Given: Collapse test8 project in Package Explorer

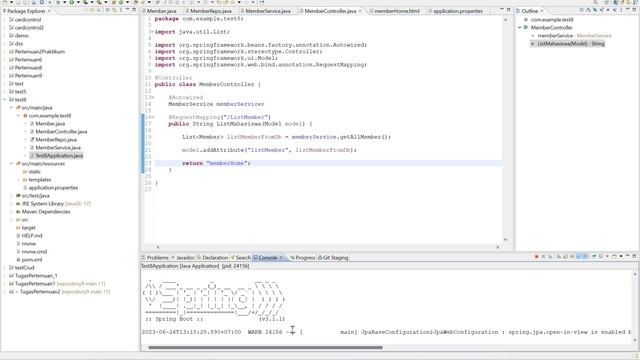Looking at the screenshot, I should [4, 100].
